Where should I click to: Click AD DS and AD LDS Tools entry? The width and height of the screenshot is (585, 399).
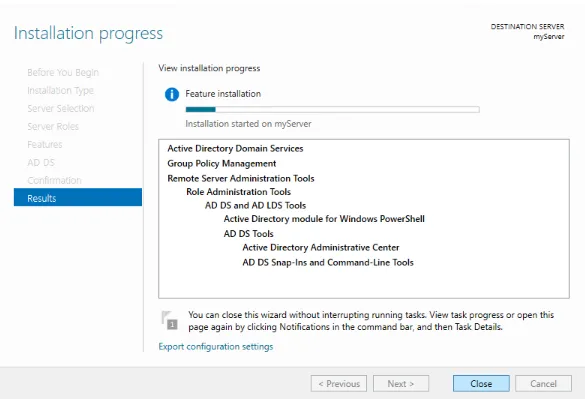tap(255, 205)
